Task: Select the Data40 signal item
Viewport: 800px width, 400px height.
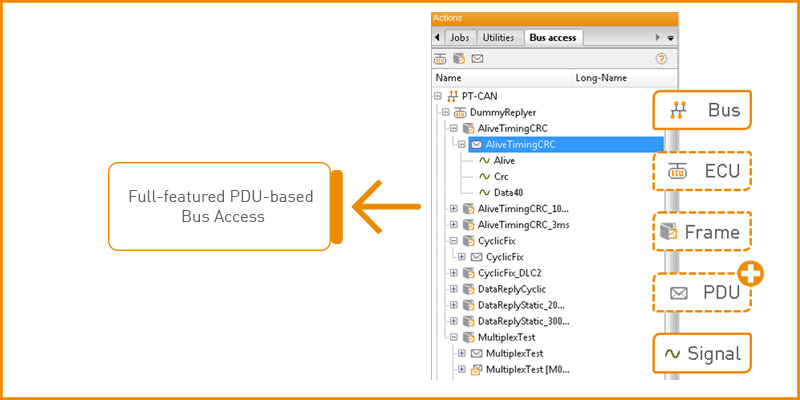Action: coord(507,192)
